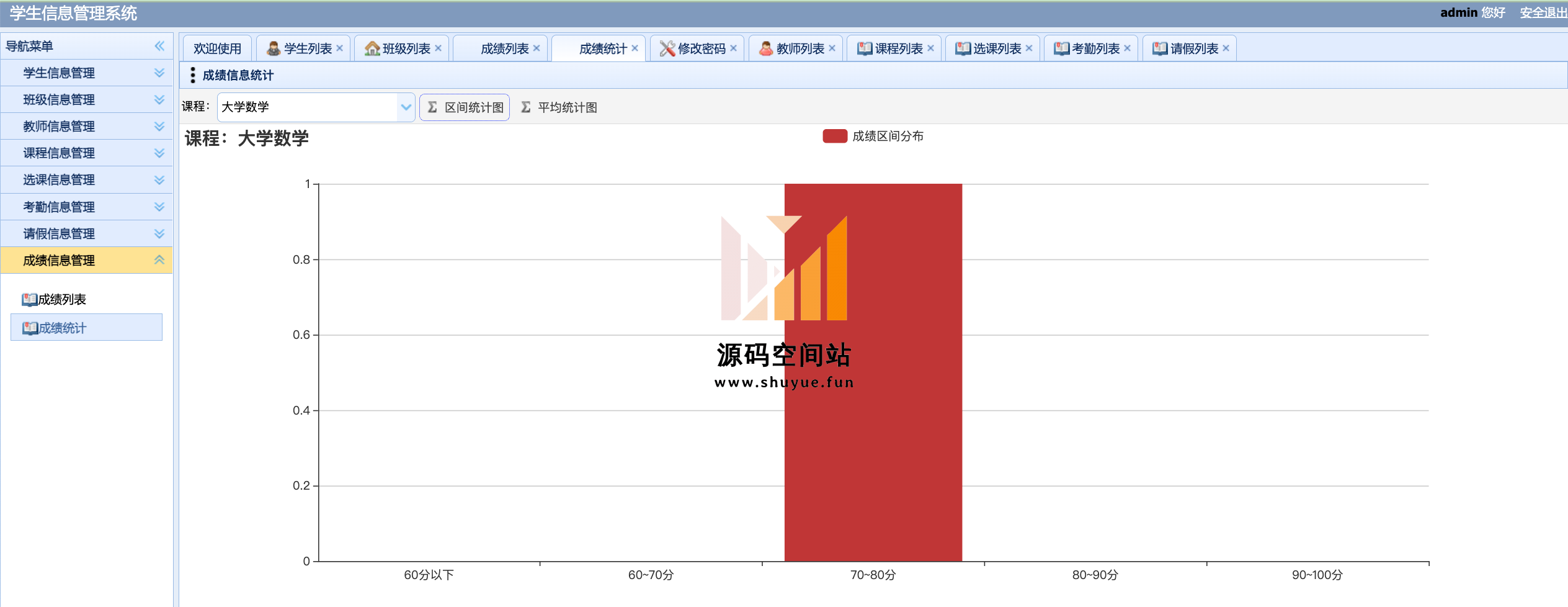1568x607 pixels.
Task: Expand 教师信息管理 section arrow
Action: tap(159, 126)
